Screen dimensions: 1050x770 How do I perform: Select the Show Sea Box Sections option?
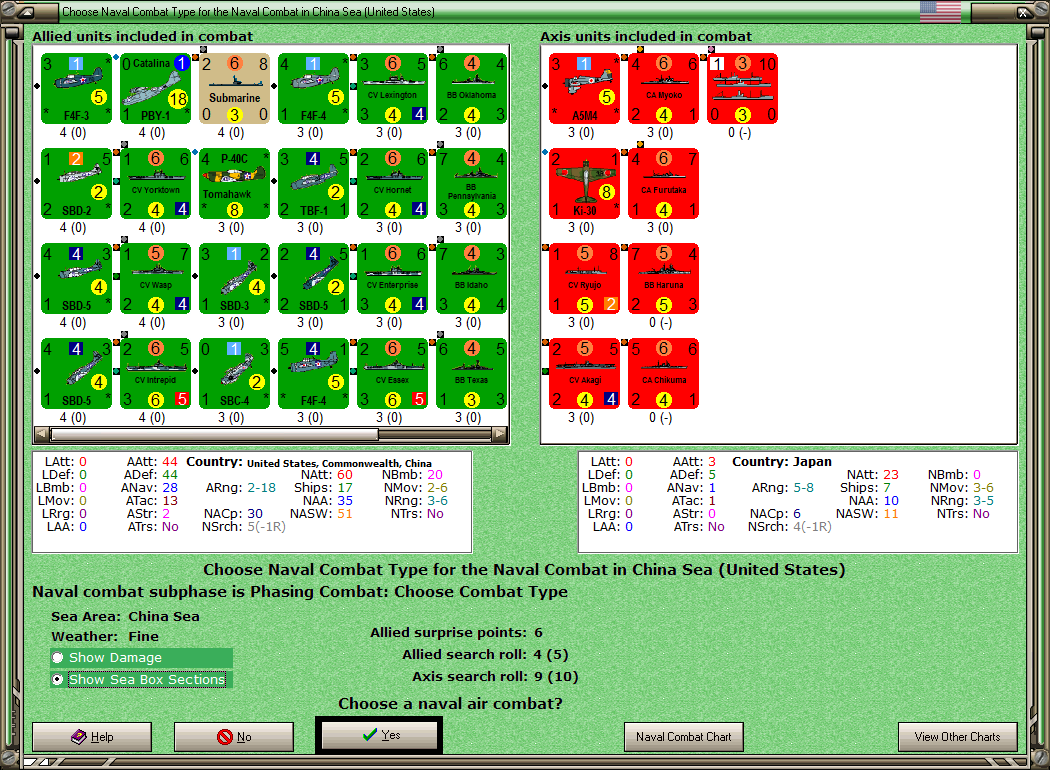[x=141, y=680]
